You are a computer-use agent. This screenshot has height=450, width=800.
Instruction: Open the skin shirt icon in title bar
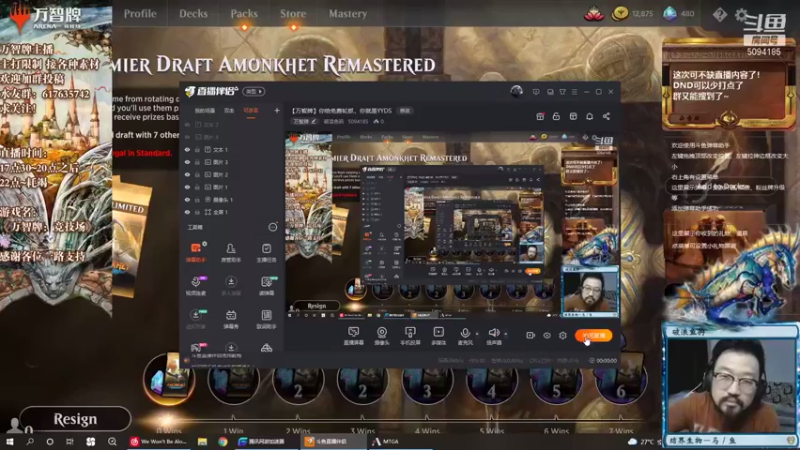[562, 92]
